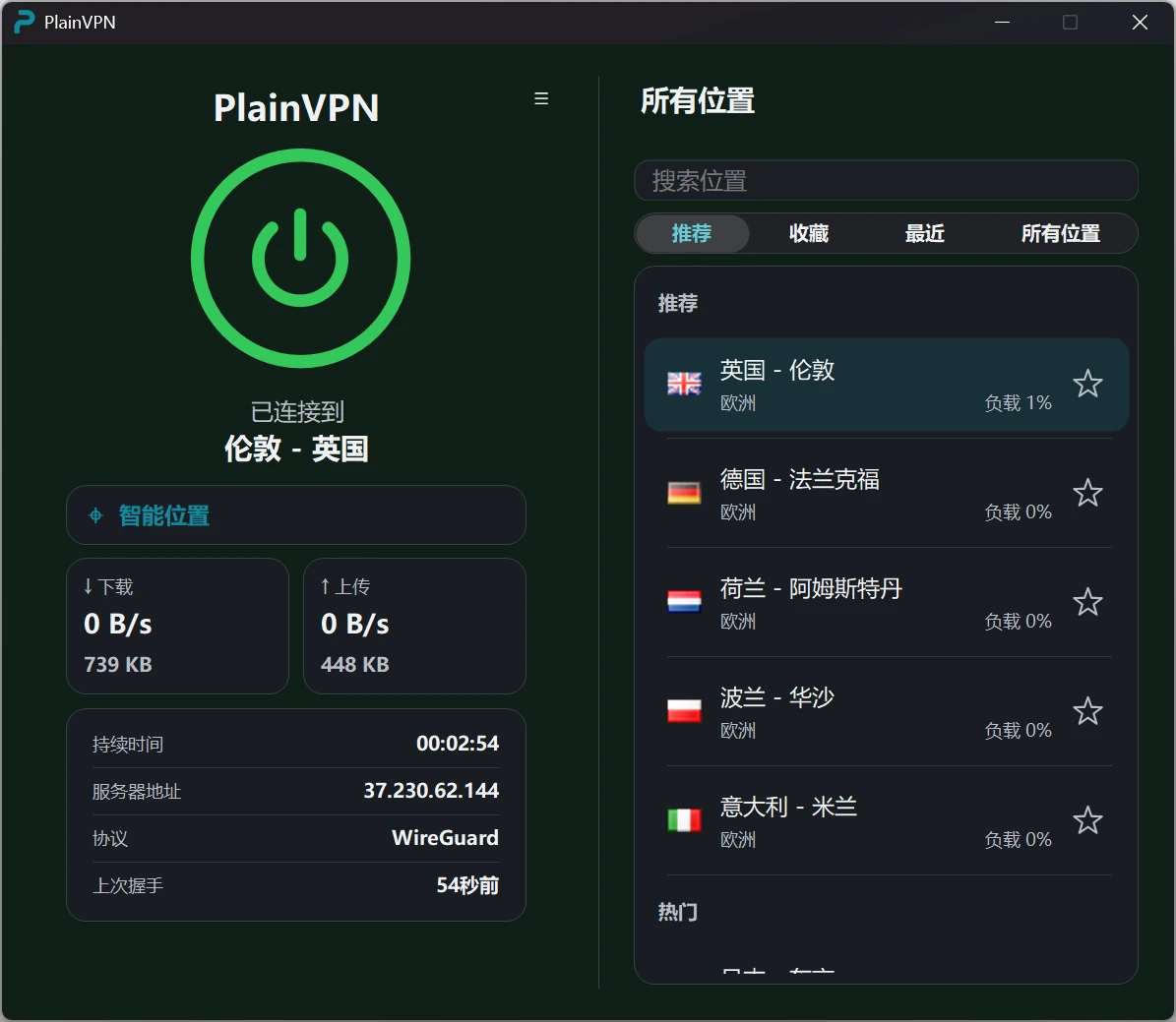Click the 739 KB downloaded total
Image resolution: width=1176 pixels, height=1022 pixels.
coord(118,664)
